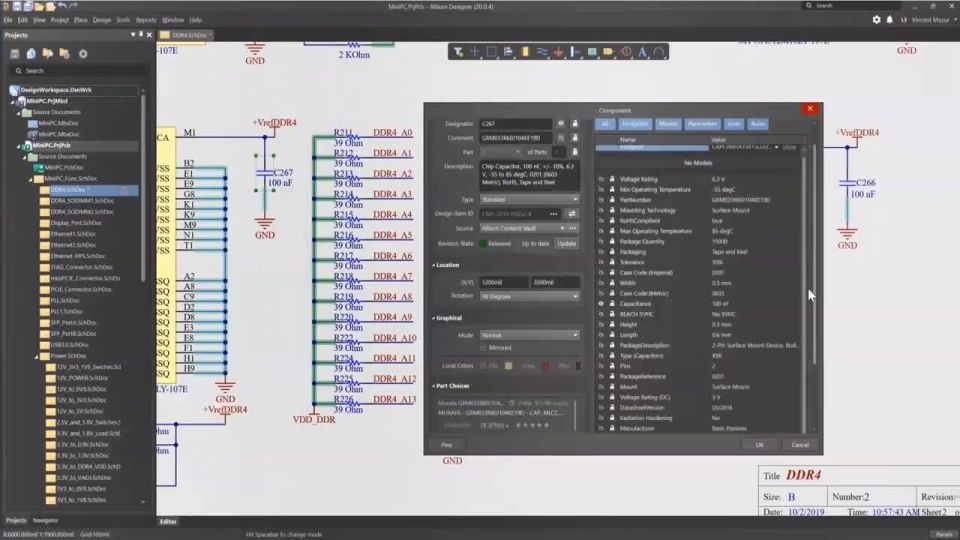This screenshot has height=540, width=960.
Task: Select the directive/No ERC circle tool
Action: click(x=626, y=52)
